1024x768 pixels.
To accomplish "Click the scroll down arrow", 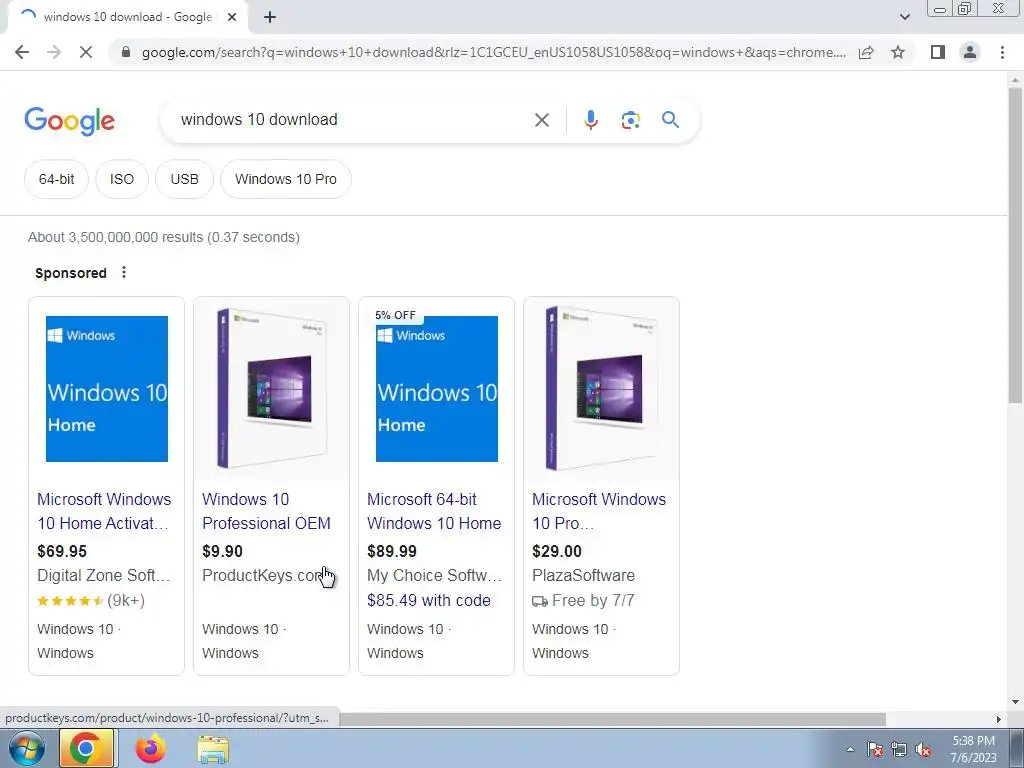I will pyautogui.click(x=1015, y=702).
